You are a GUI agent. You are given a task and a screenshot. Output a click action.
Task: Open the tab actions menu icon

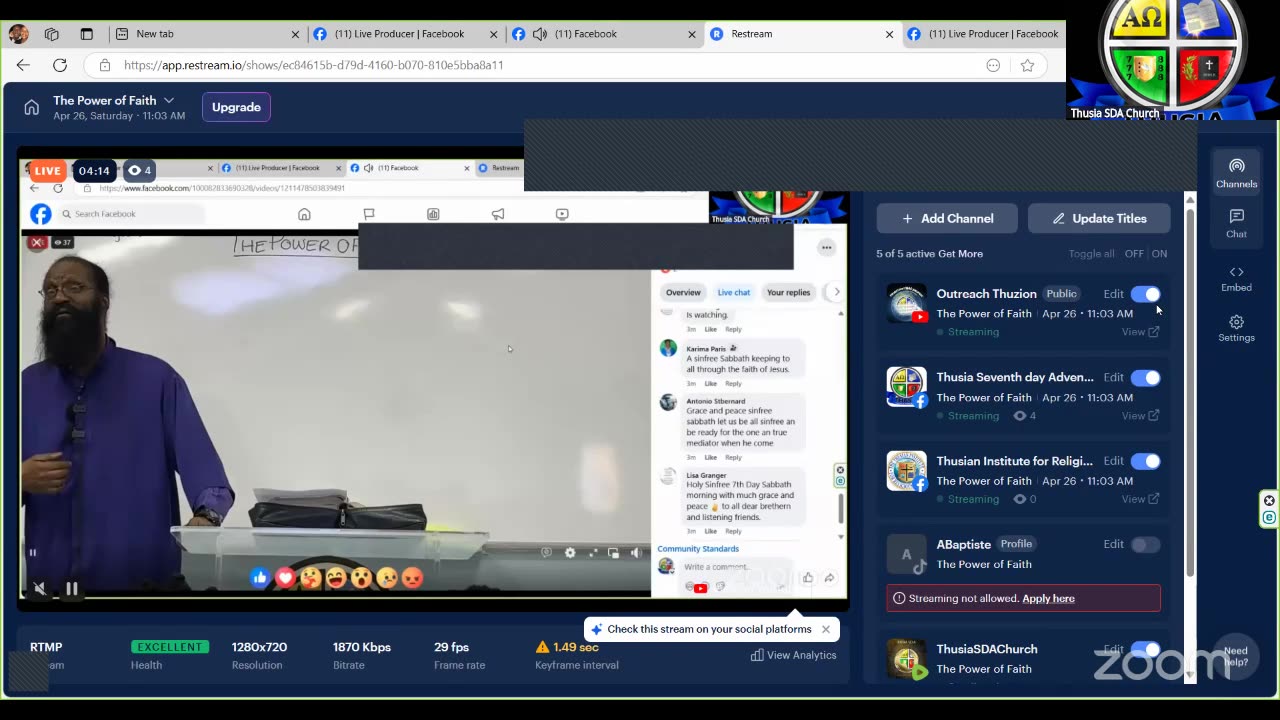[x=87, y=34]
